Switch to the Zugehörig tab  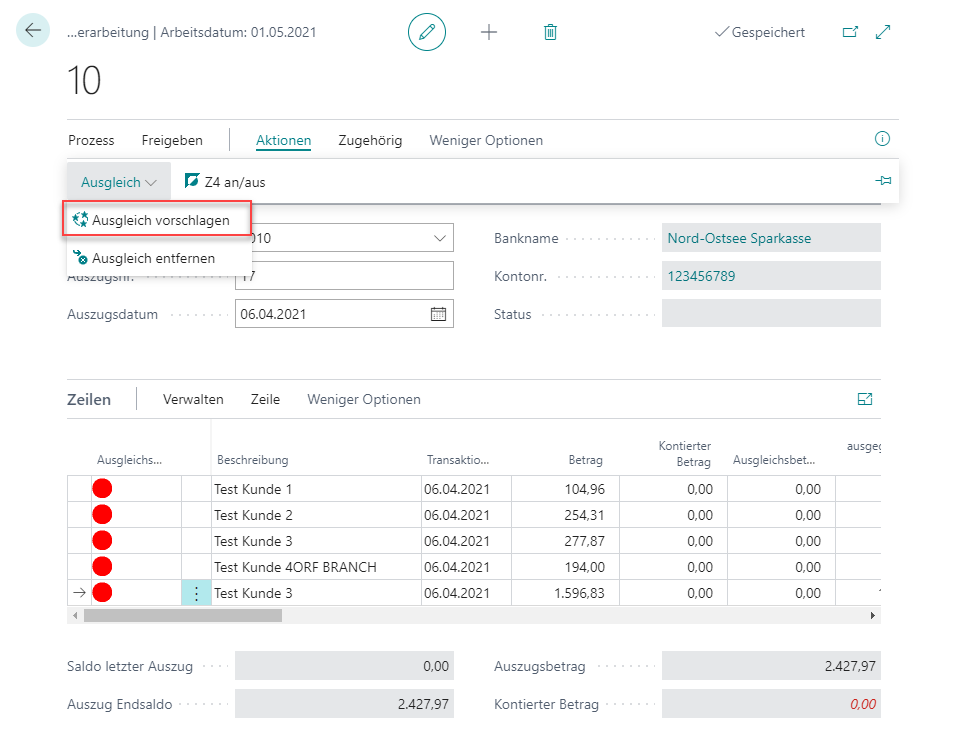tap(370, 141)
